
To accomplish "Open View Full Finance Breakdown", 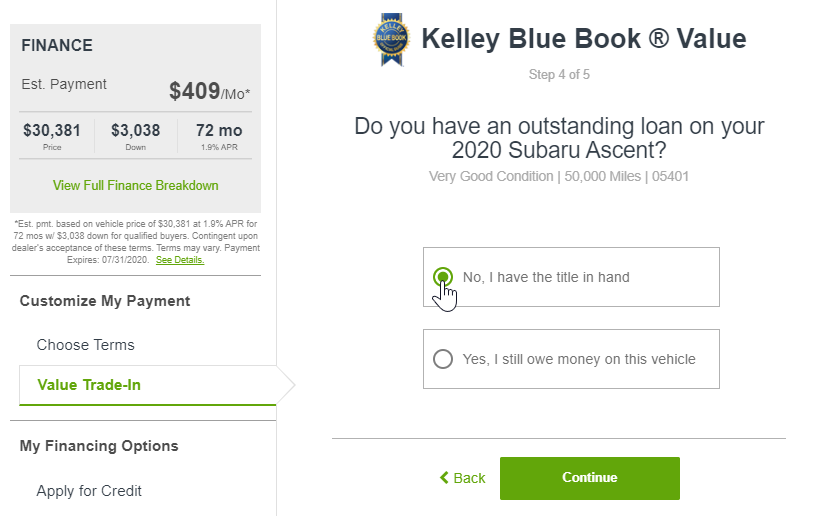I will point(136,186).
